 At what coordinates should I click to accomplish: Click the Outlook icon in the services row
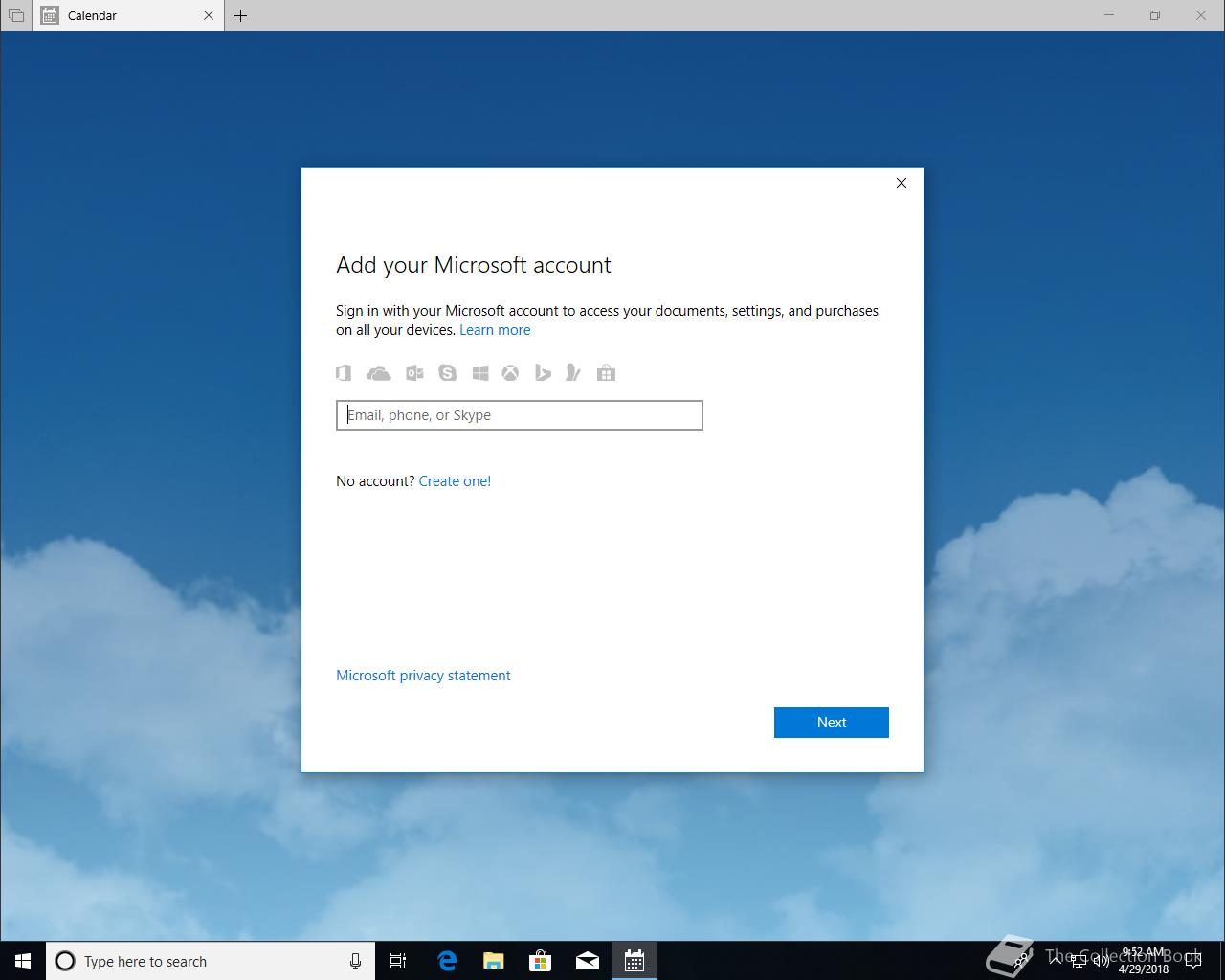coord(414,373)
